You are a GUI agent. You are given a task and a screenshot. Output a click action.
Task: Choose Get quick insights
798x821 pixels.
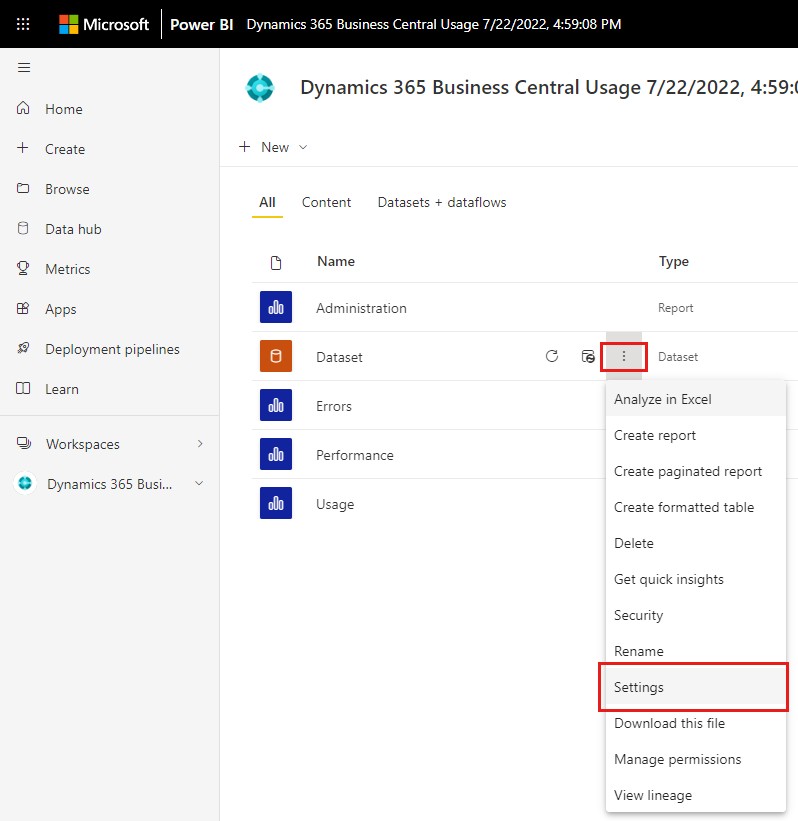point(696,580)
